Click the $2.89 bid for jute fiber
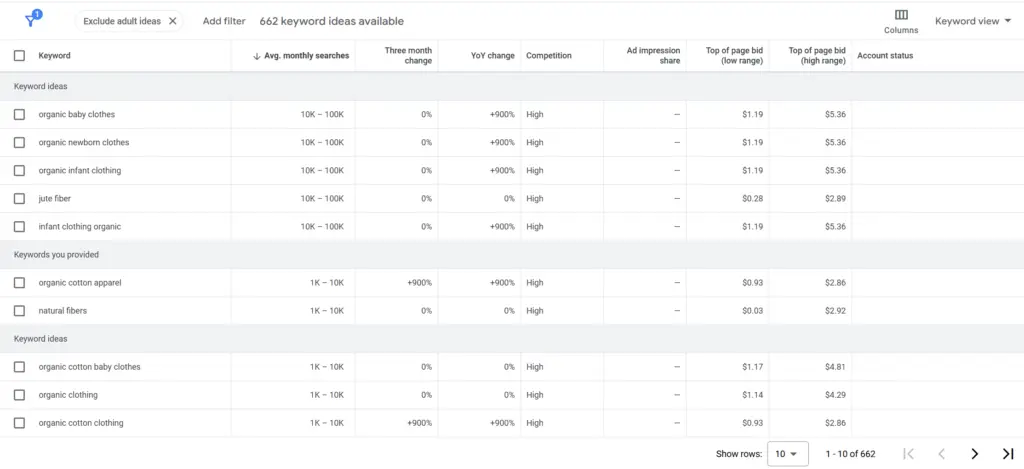Screen dimensions: 1024x469 click(x=835, y=199)
